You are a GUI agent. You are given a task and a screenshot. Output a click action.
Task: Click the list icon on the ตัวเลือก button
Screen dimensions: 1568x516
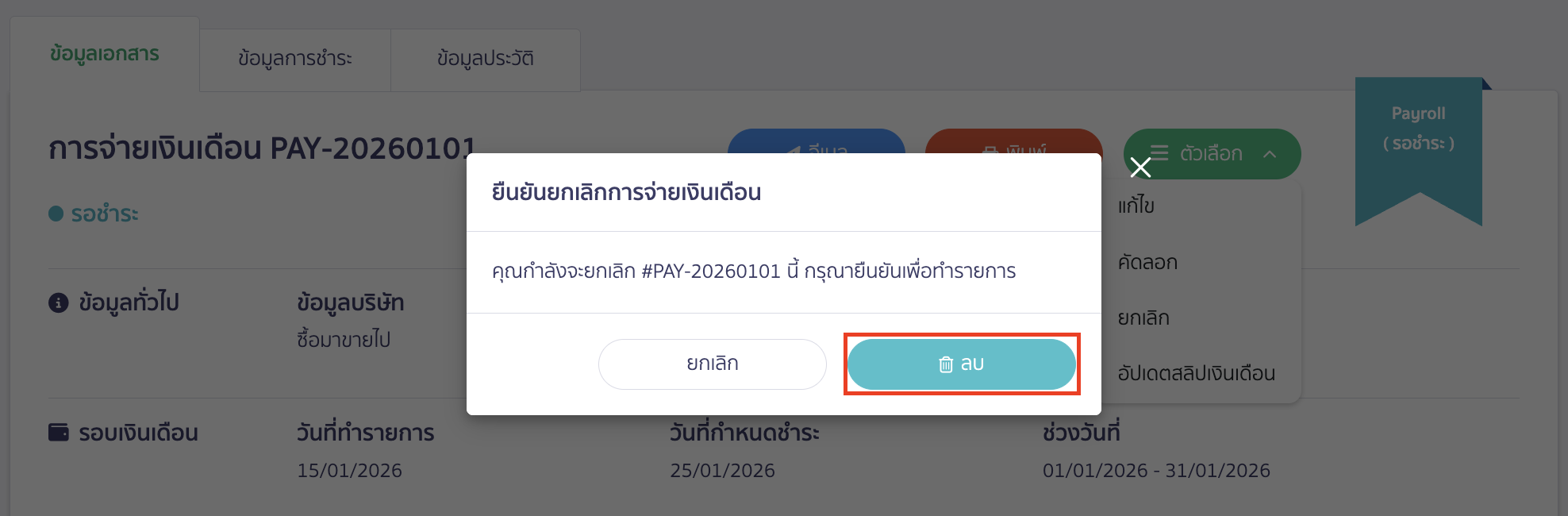(x=1159, y=152)
